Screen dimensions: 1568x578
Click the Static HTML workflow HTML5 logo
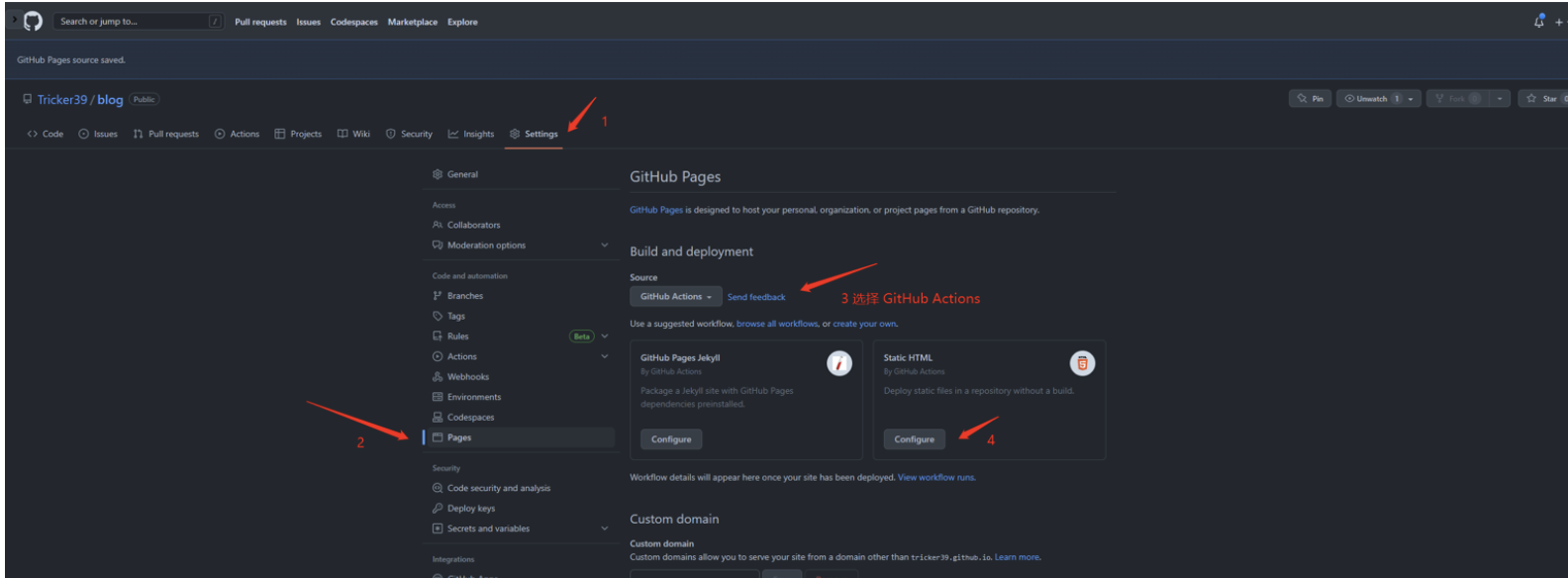[x=1082, y=363]
